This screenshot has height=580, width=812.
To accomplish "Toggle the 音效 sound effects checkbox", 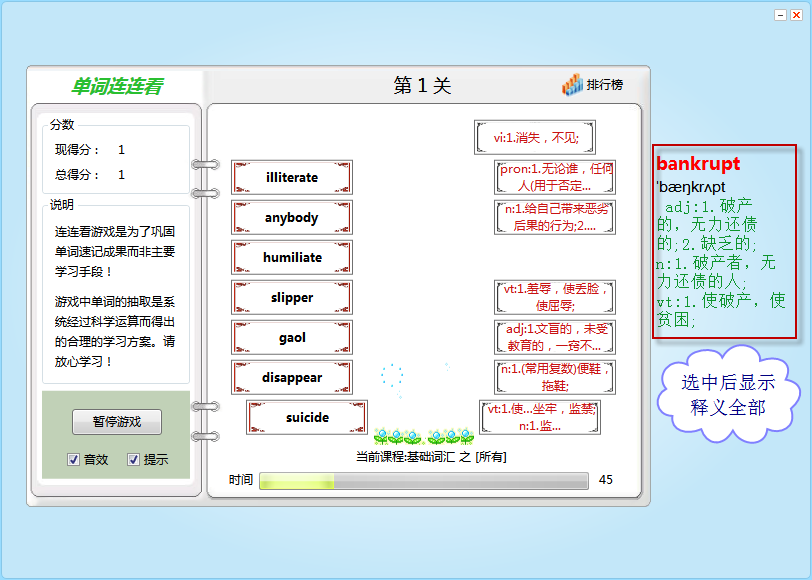I will [74, 460].
